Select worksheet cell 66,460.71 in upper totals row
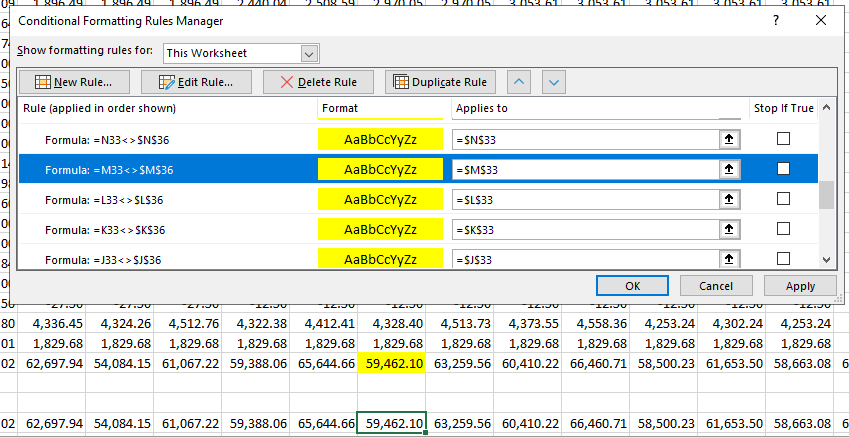This screenshot has height=438, width=849. (596, 364)
